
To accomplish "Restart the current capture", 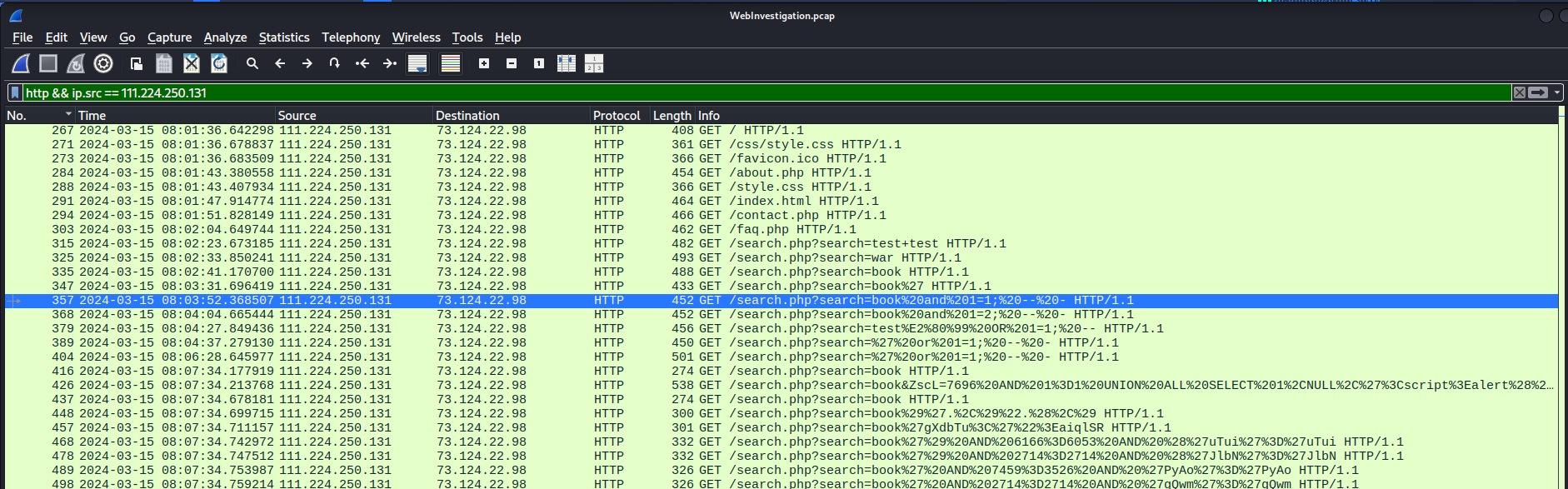I will (x=76, y=63).
